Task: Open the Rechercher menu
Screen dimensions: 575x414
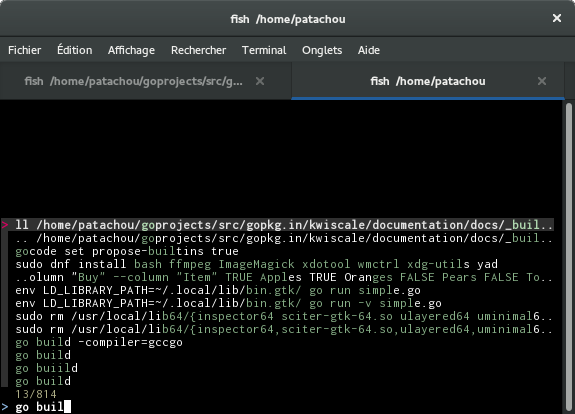Action: pyautogui.click(x=198, y=50)
